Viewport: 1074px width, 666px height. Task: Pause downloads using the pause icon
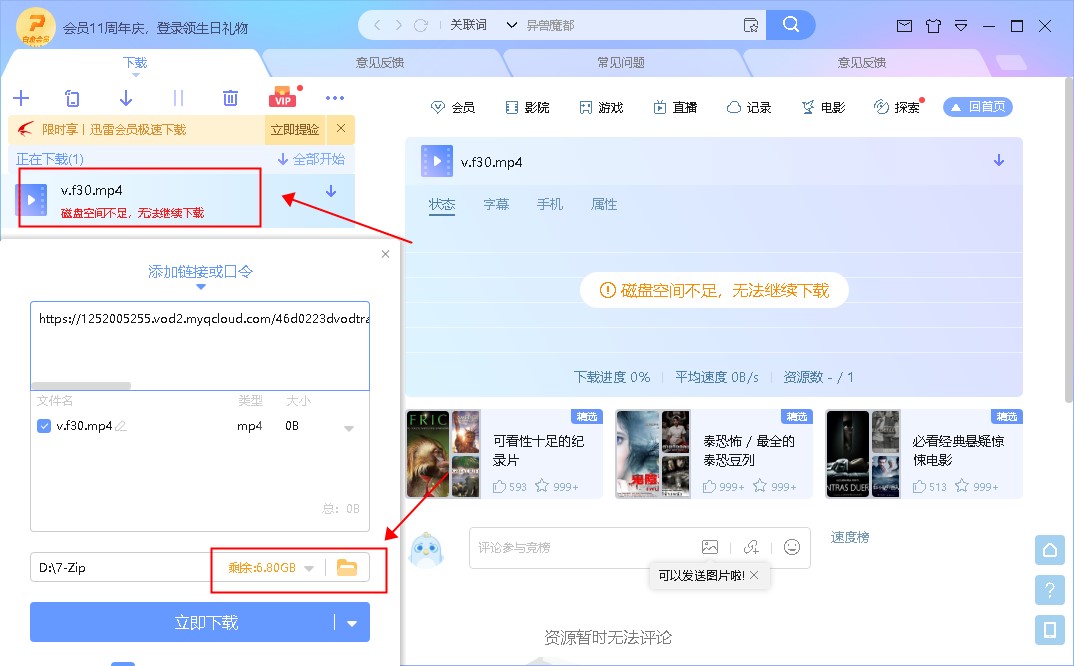click(178, 98)
